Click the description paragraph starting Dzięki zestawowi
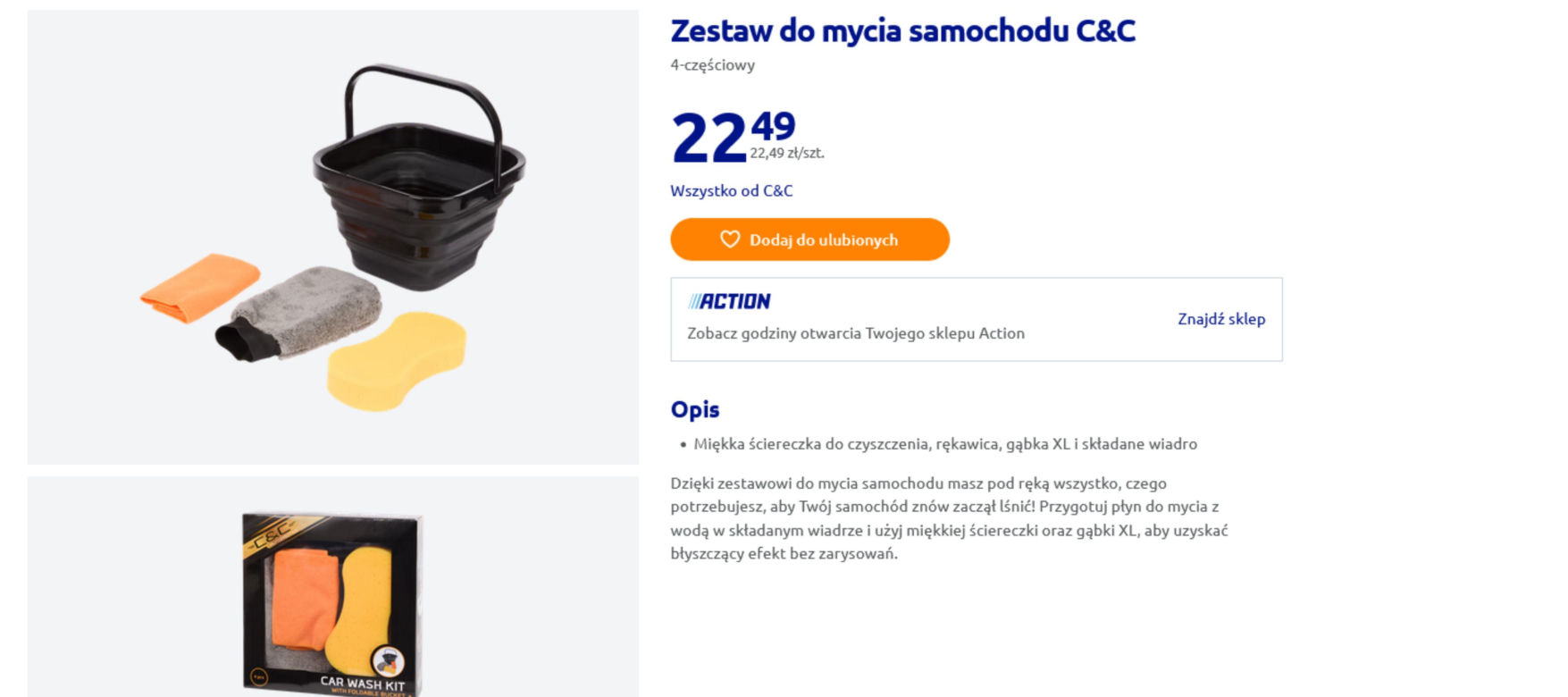 (950, 518)
